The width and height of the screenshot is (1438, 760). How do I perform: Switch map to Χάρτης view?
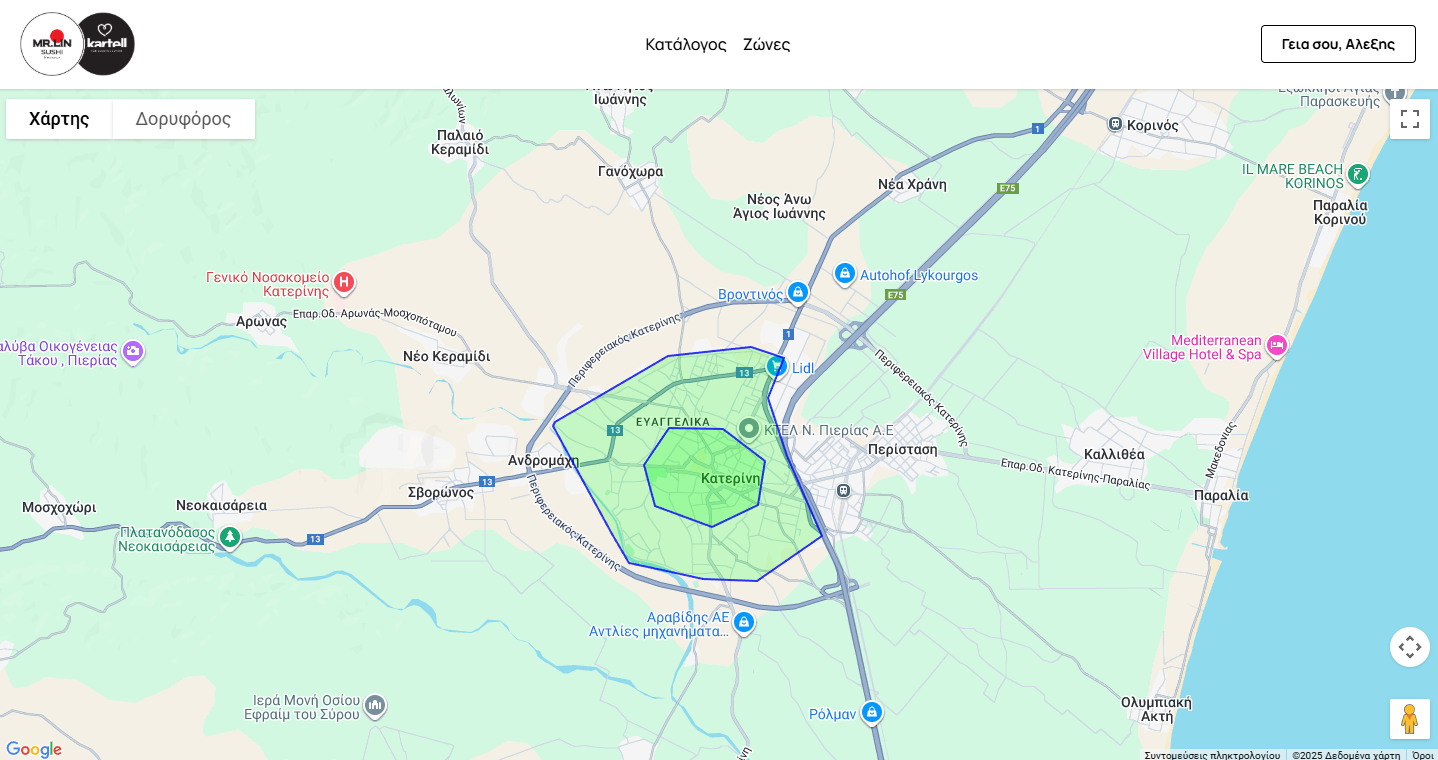tap(59, 119)
